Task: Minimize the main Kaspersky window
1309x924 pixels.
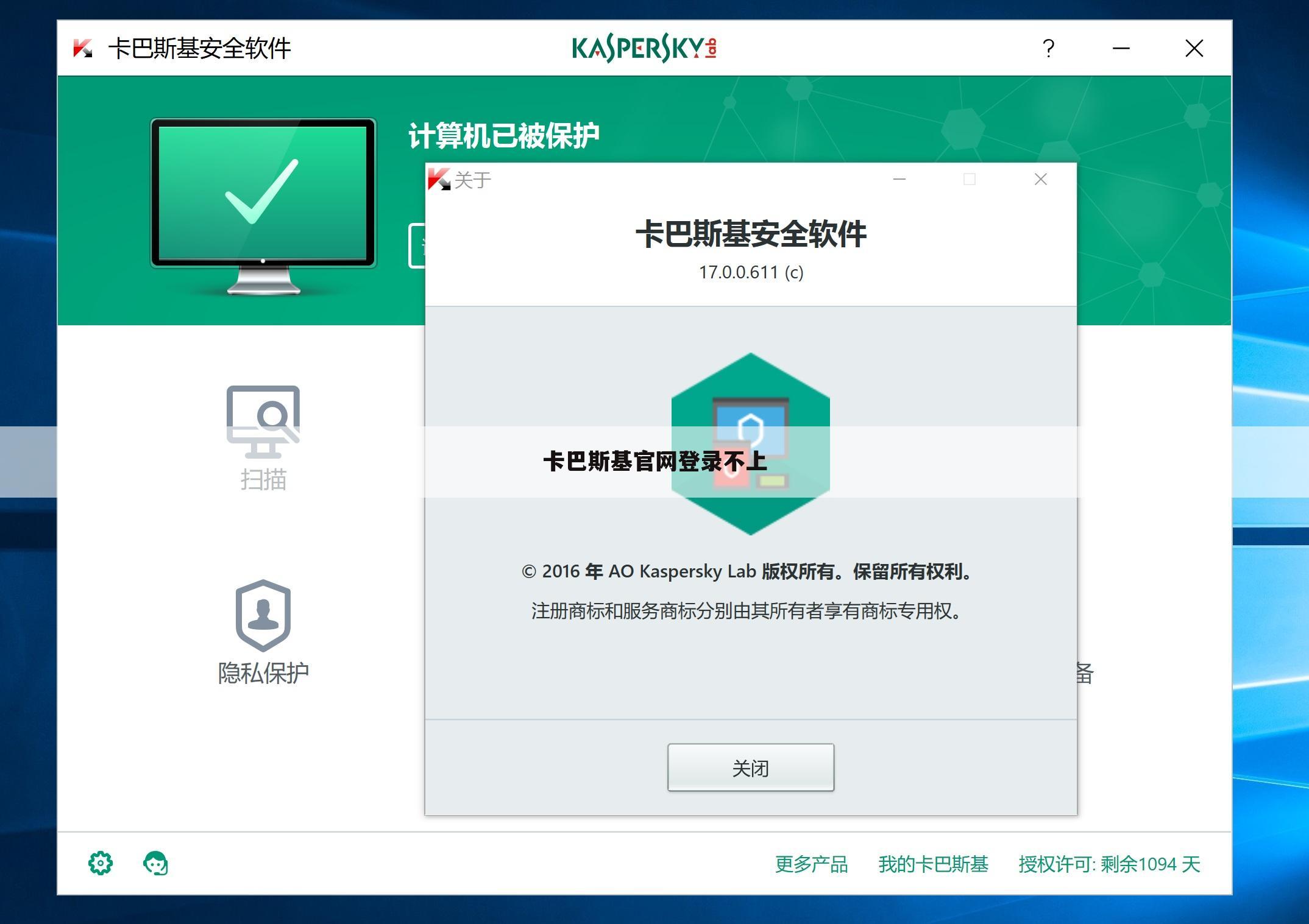Action: [1121, 48]
